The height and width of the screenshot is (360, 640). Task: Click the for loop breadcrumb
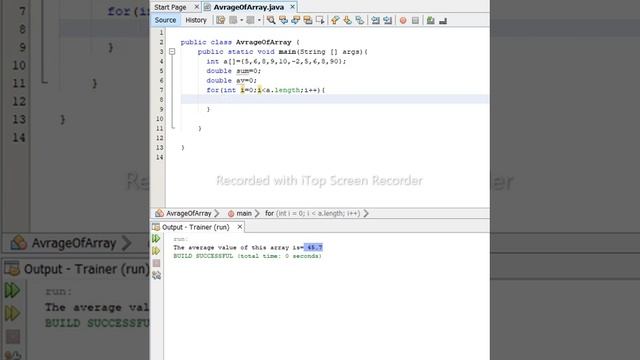click(x=312, y=213)
